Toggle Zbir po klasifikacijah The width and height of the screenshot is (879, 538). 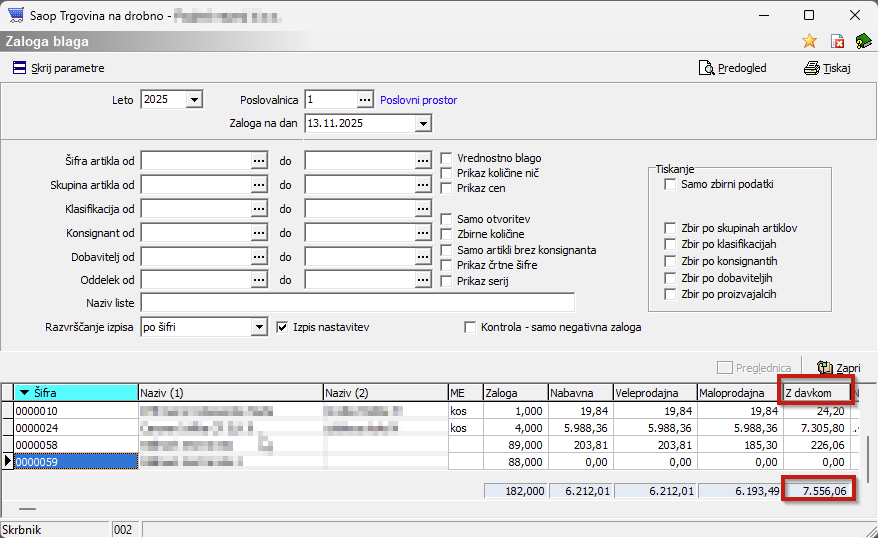click(x=670, y=244)
